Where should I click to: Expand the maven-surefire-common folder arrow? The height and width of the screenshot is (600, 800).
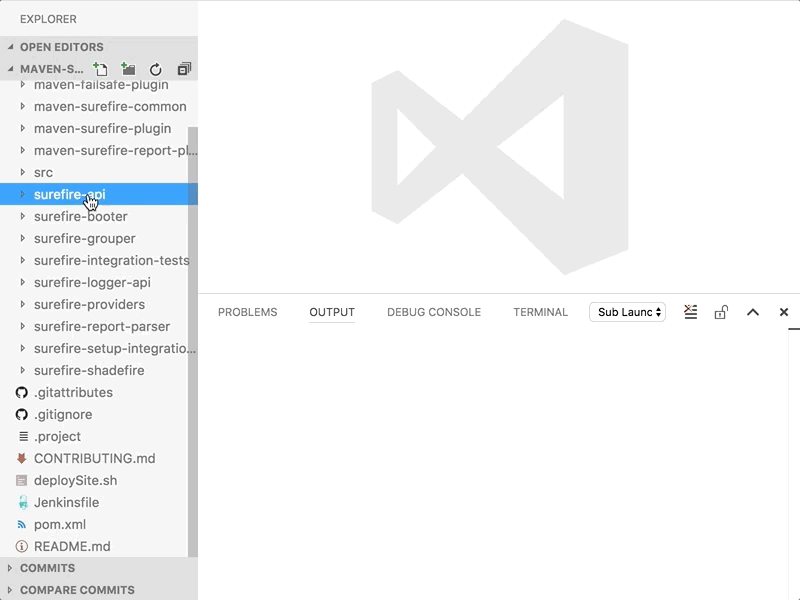(22, 106)
